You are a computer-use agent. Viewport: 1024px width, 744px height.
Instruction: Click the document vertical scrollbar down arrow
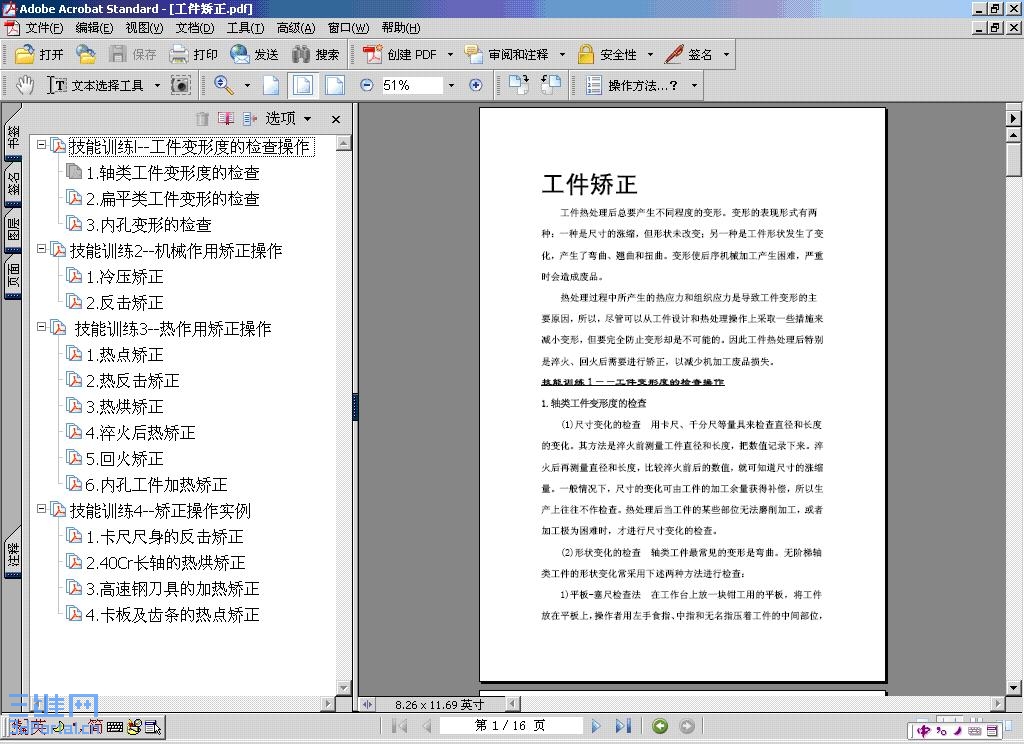pos(1013,688)
